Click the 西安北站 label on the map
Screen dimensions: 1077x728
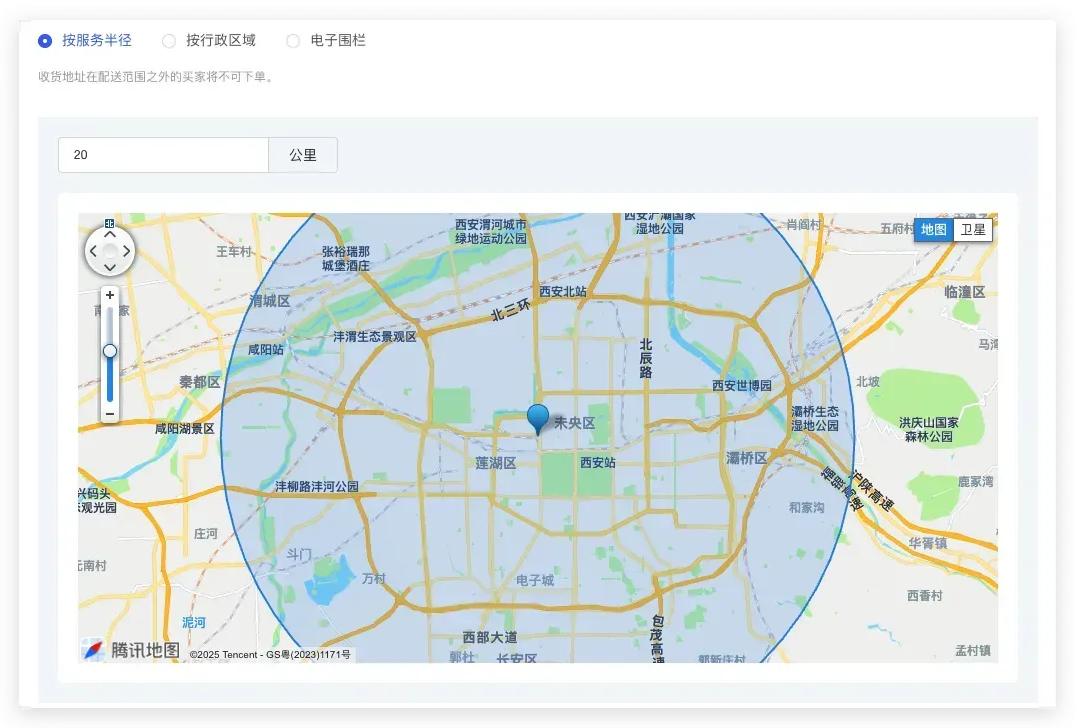point(562,292)
